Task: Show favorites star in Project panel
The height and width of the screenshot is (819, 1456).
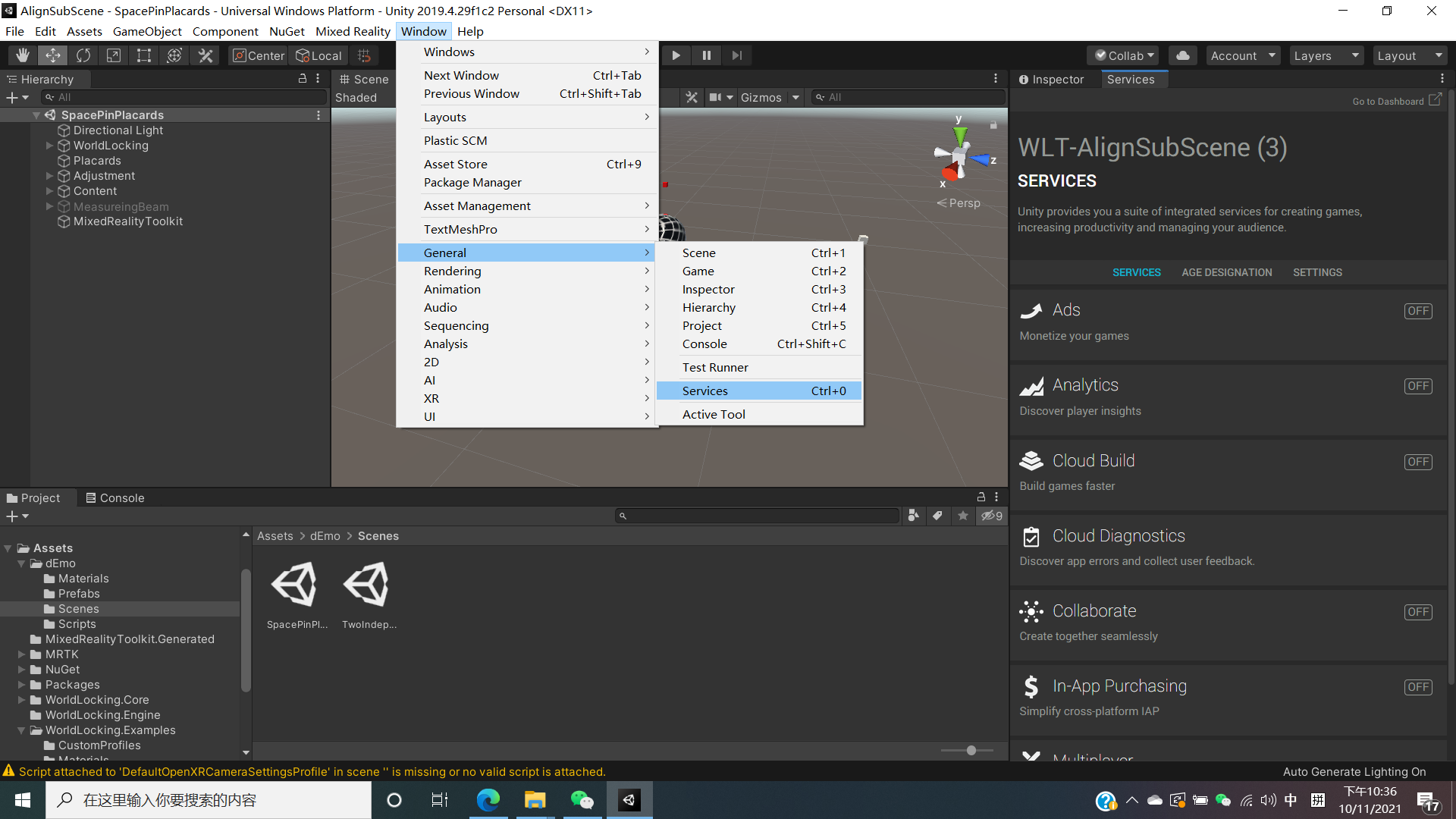Action: (963, 516)
